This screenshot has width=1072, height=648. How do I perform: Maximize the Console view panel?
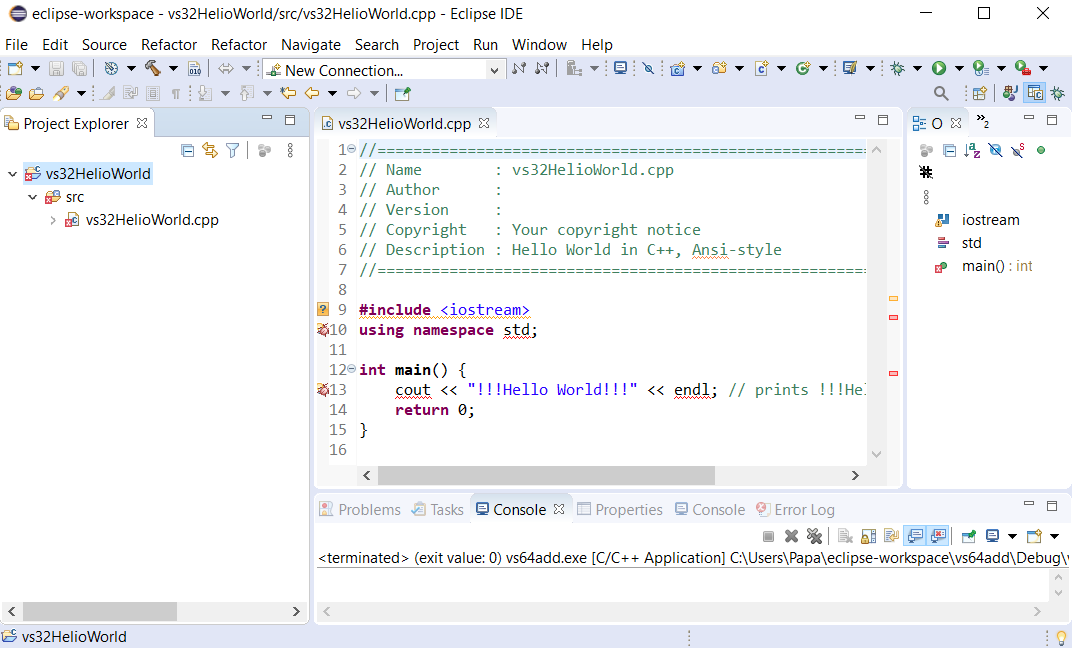1052,506
